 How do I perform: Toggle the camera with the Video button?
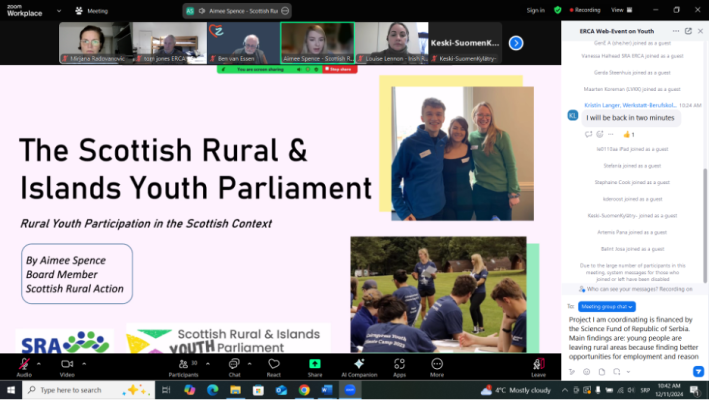(x=67, y=363)
